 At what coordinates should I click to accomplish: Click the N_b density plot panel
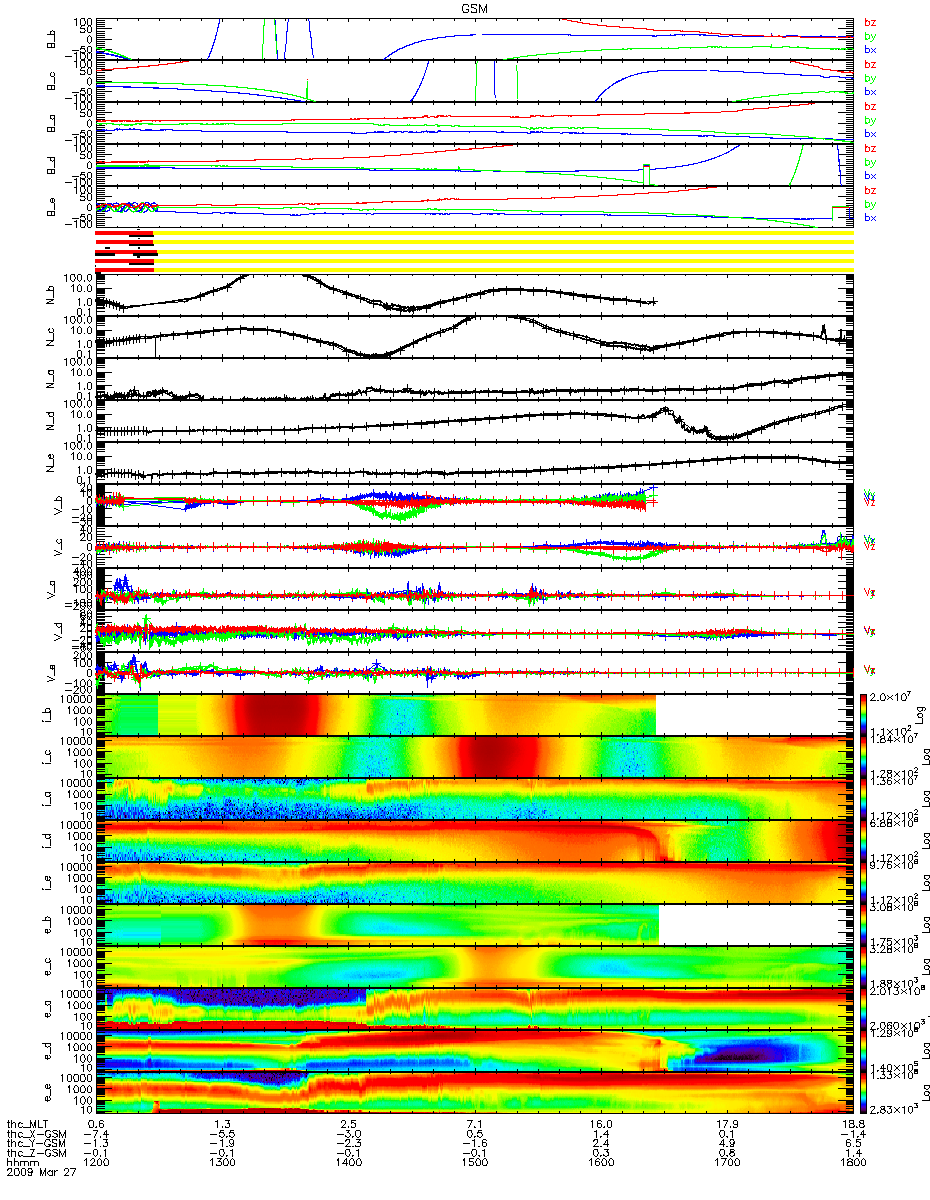(x=474, y=296)
